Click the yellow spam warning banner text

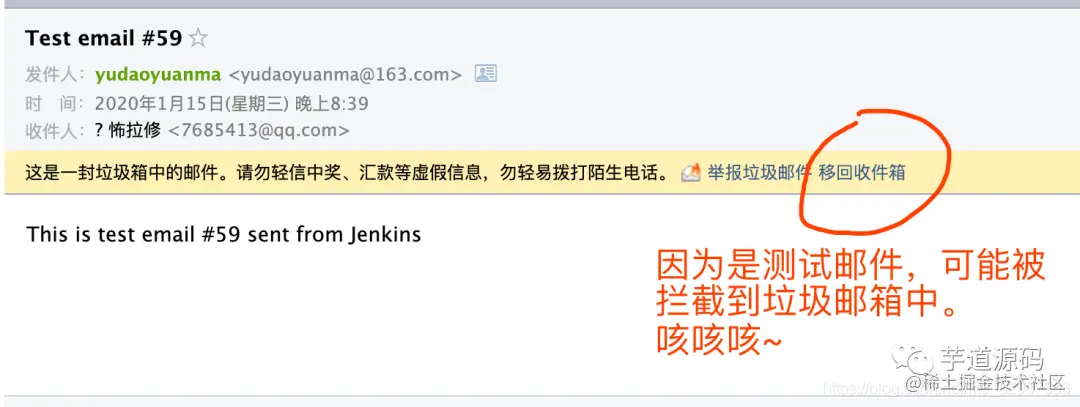(x=347, y=172)
